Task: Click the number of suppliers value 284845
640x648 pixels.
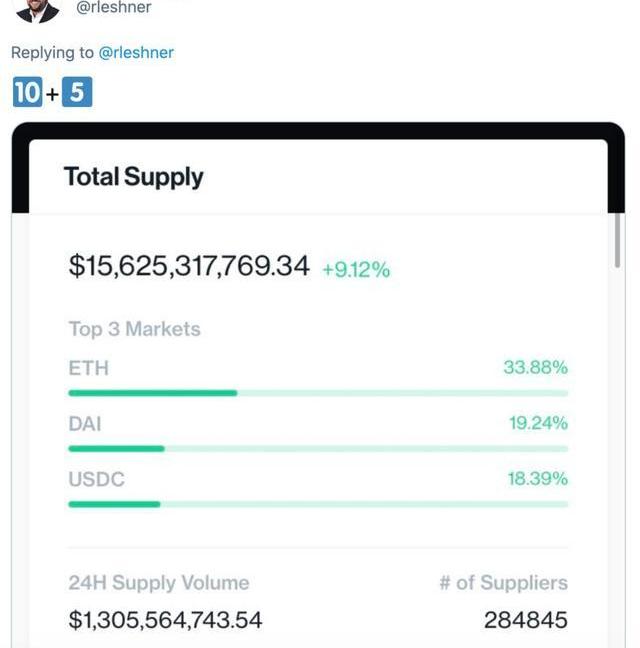Action: pyautogui.click(x=525, y=620)
